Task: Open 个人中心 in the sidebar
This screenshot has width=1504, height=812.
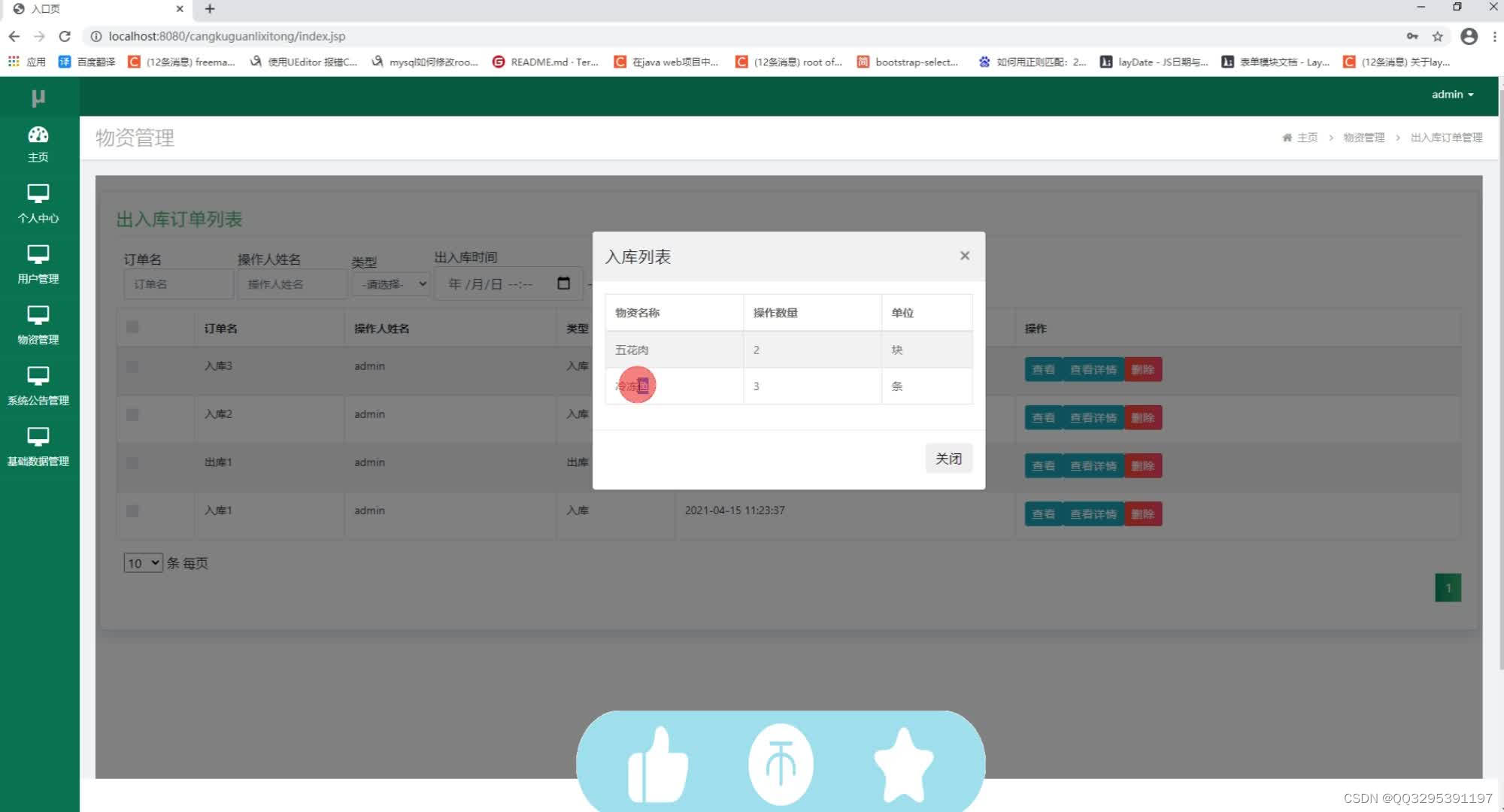Action: pos(38,204)
